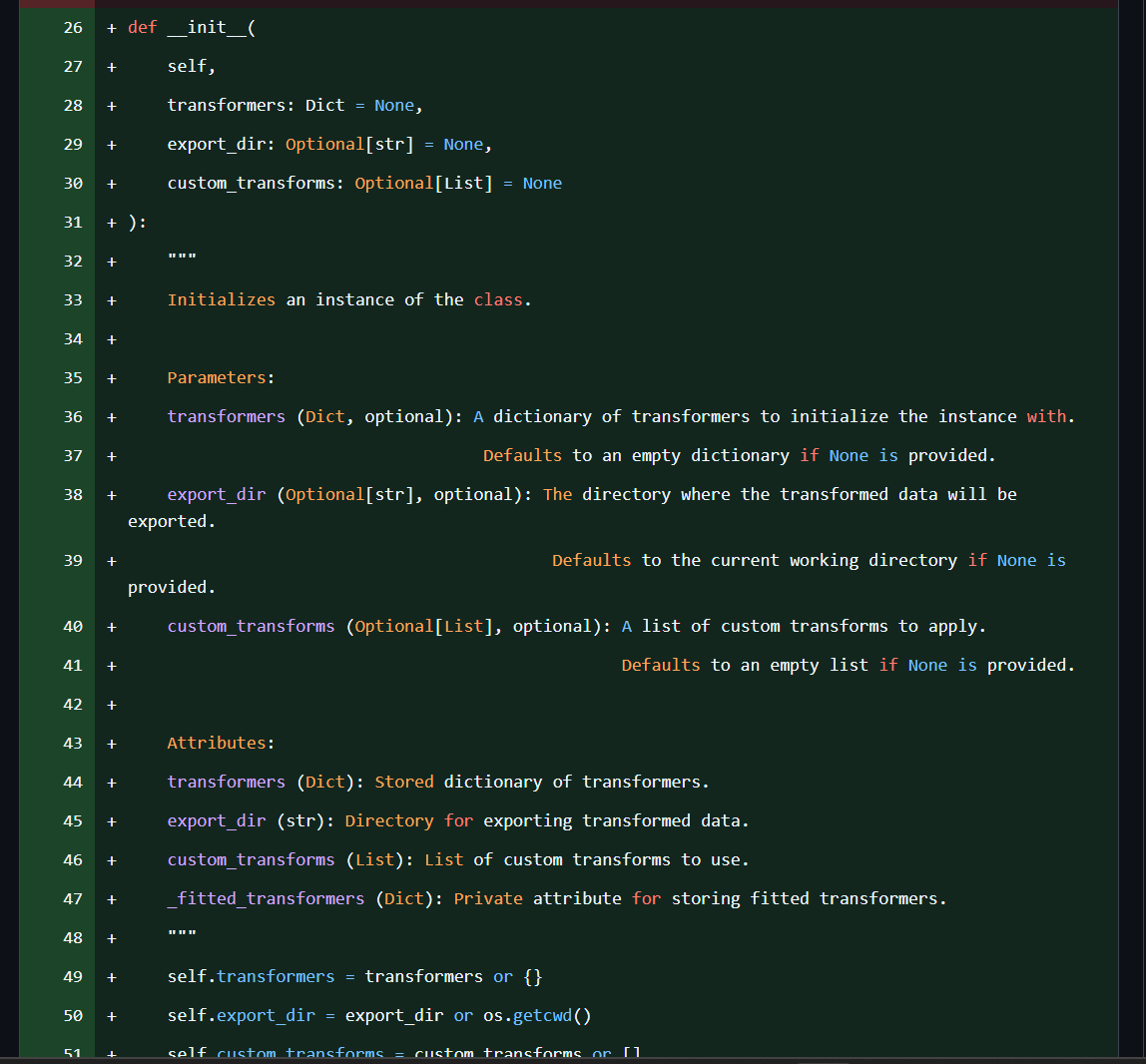Click the None default on line 28
The height and width of the screenshot is (1064, 1146).
pyautogui.click(x=394, y=105)
